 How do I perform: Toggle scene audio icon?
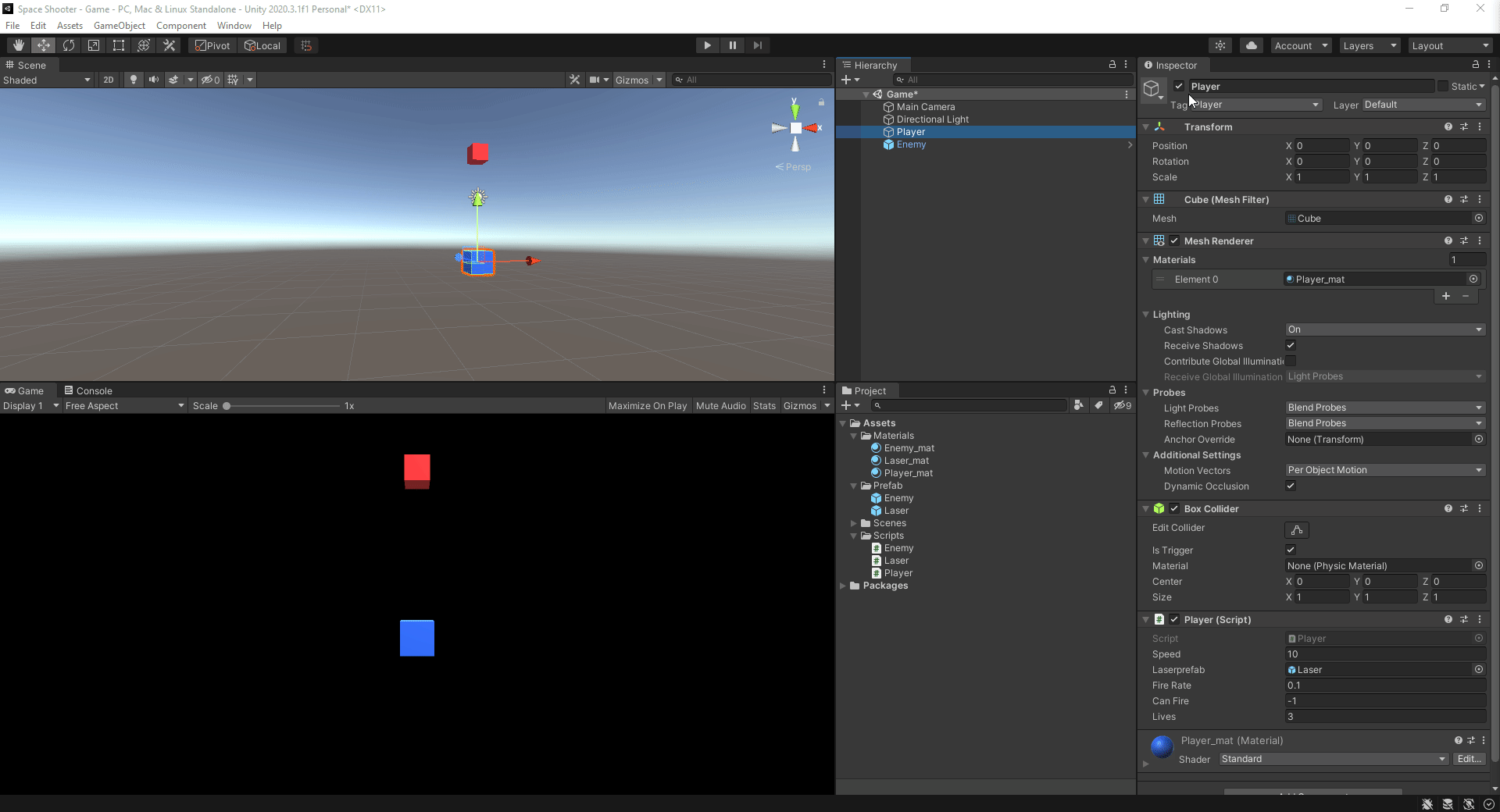(153, 80)
